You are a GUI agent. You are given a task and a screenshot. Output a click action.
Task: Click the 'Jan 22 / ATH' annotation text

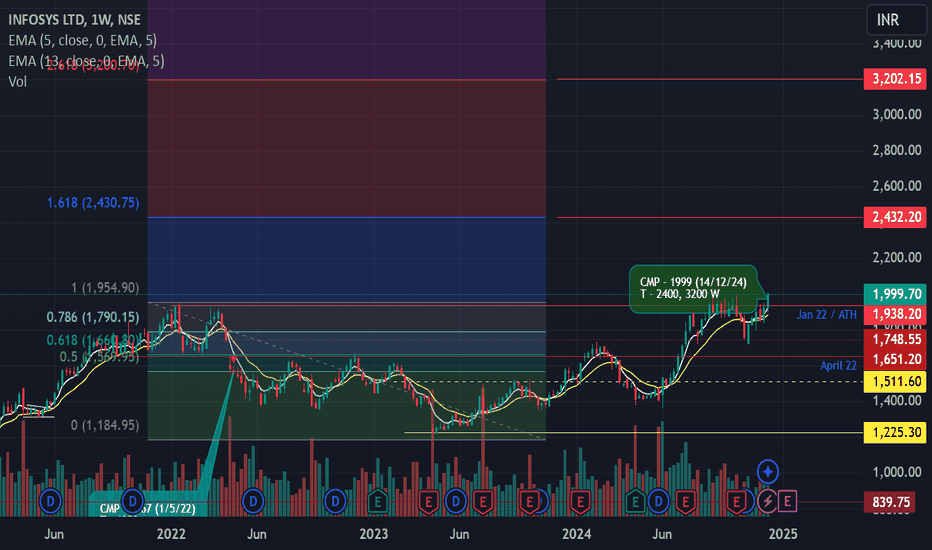(827, 315)
